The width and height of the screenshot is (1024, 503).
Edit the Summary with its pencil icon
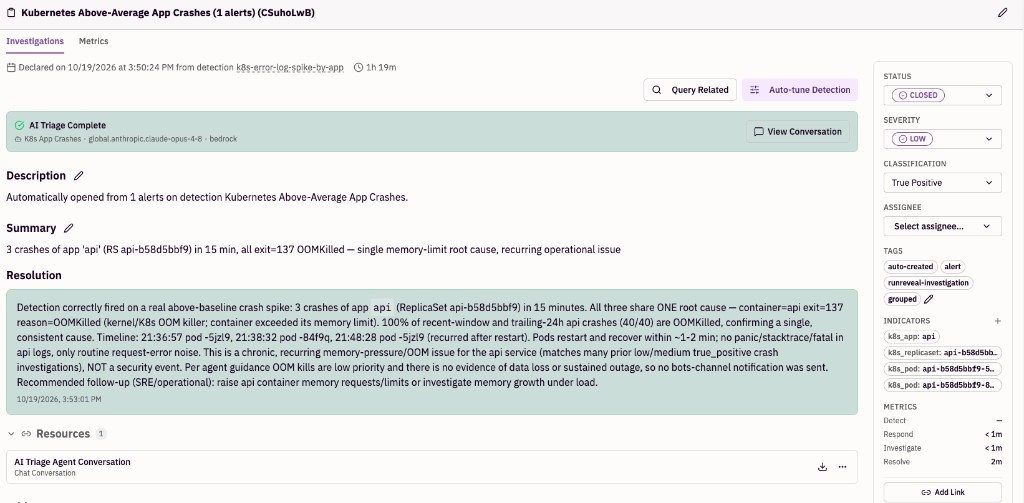(x=69, y=228)
